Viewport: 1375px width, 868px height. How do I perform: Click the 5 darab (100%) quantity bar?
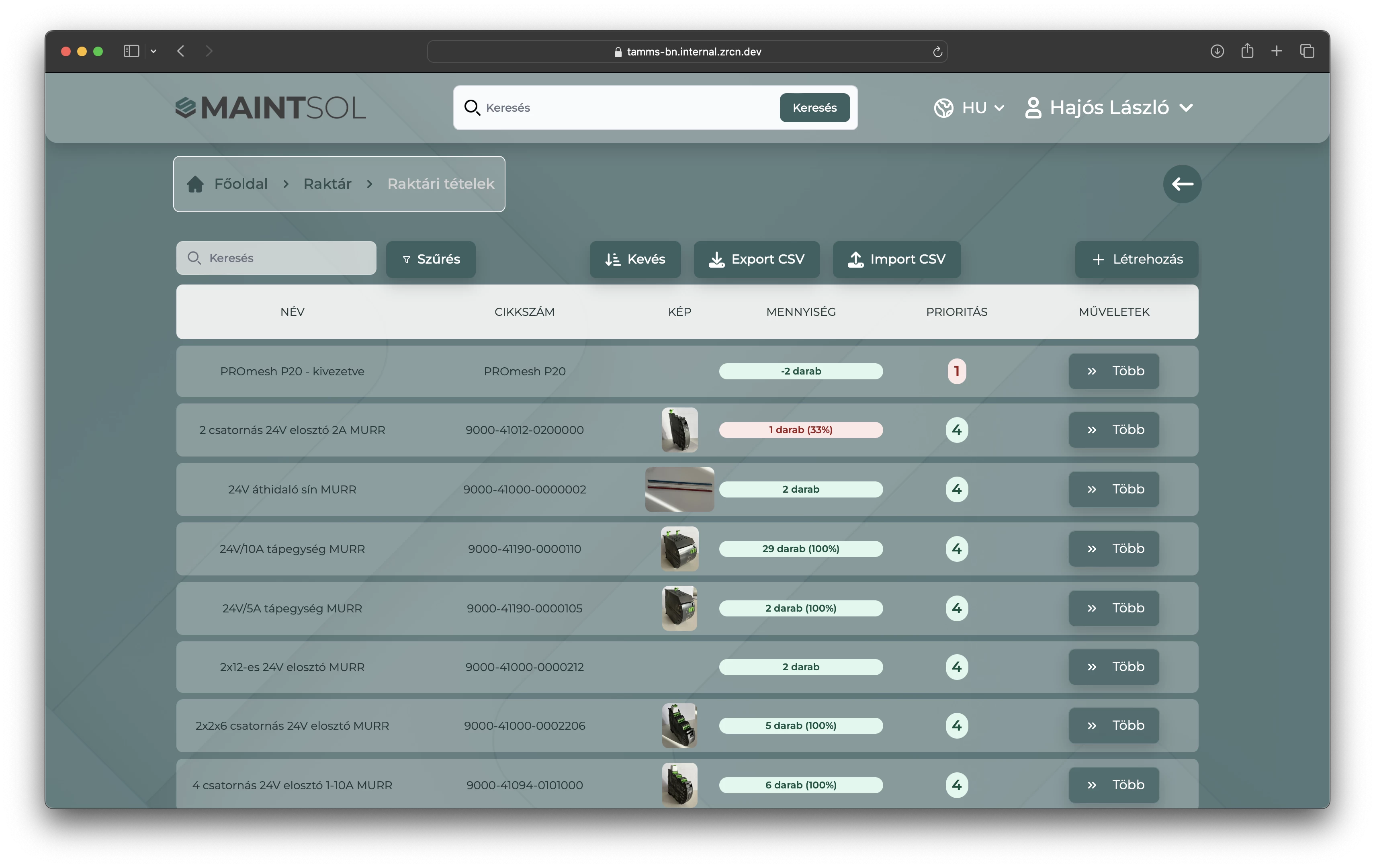click(800, 725)
